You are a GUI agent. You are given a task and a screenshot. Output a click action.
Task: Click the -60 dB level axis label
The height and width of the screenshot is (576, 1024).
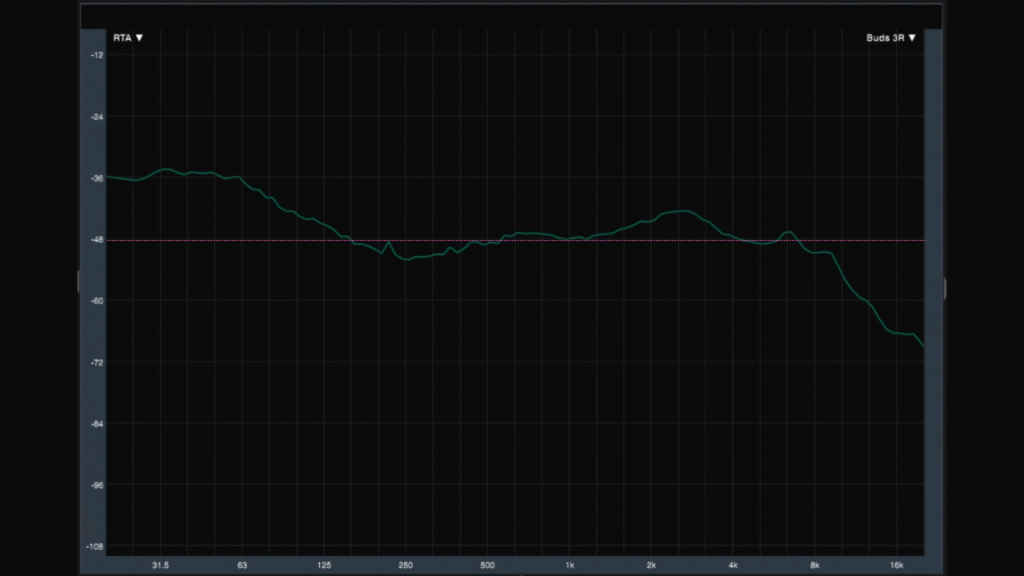[96, 301]
